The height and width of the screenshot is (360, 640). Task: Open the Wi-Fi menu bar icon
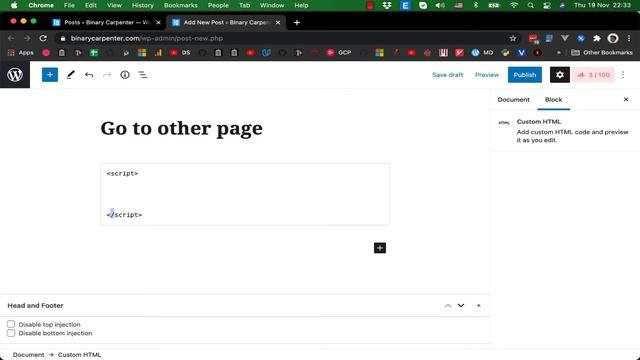(x=513, y=5)
